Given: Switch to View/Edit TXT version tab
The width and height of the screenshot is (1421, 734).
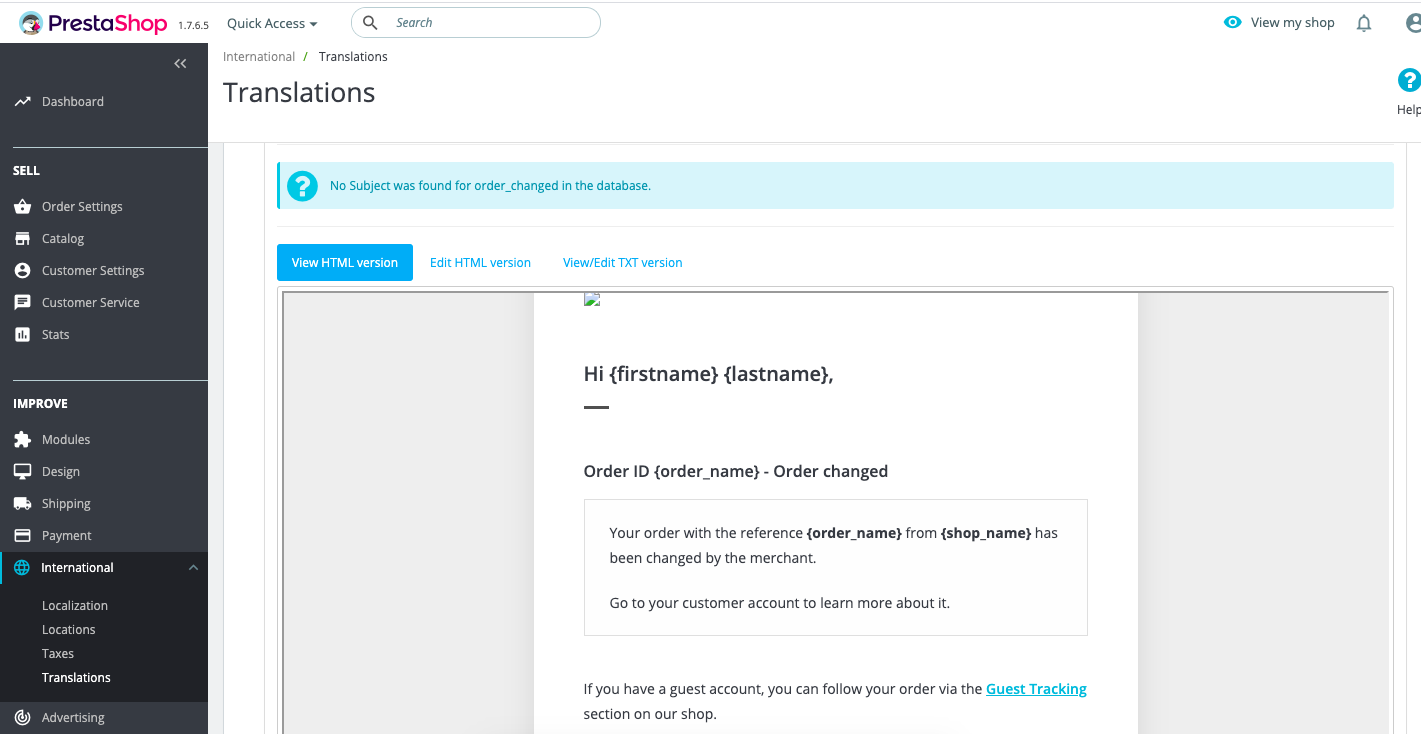Looking at the screenshot, I should click(x=622, y=262).
